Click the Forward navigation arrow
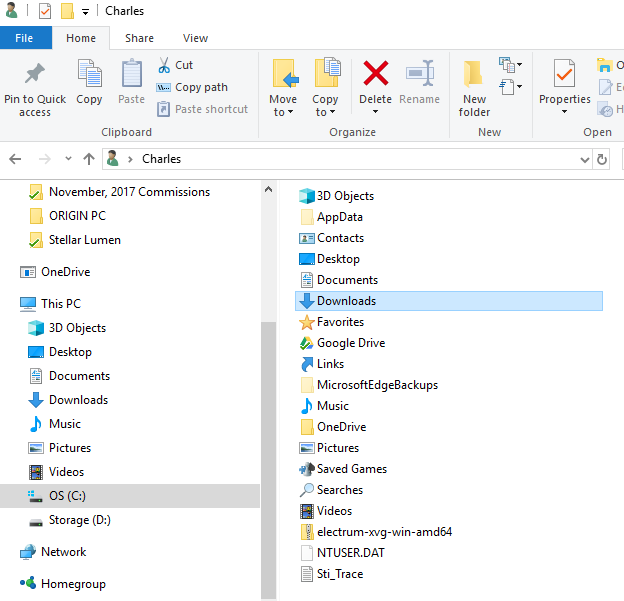Viewport: 624px width, 601px height. (x=45, y=159)
